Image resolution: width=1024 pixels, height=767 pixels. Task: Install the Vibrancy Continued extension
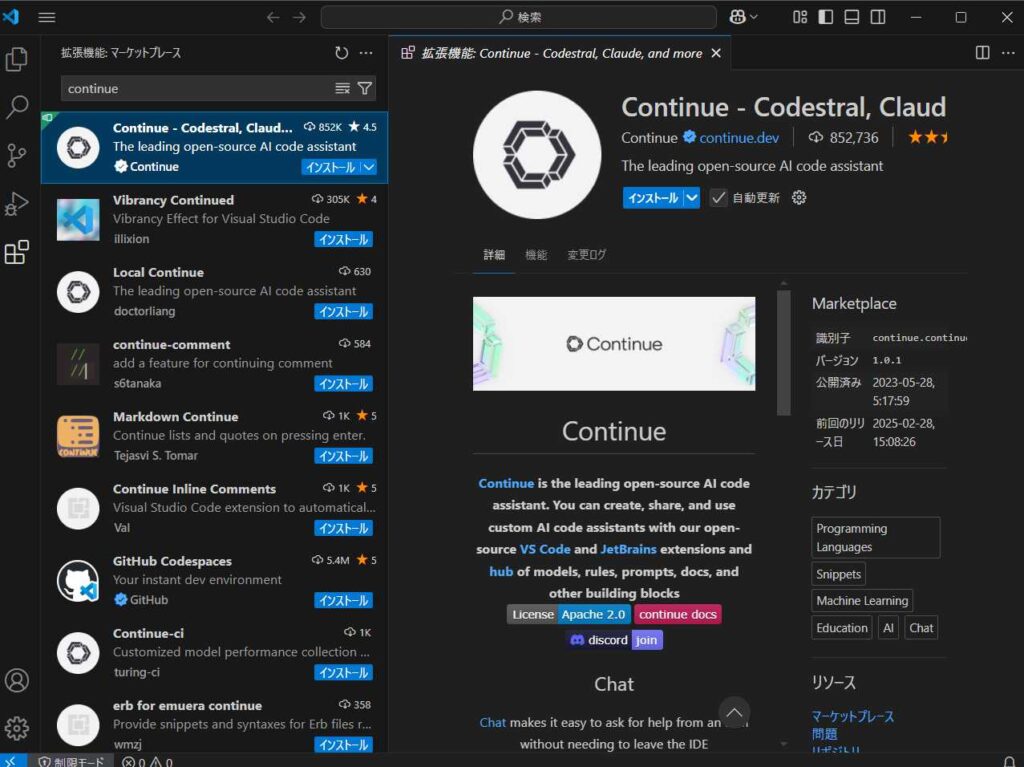[x=343, y=239]
